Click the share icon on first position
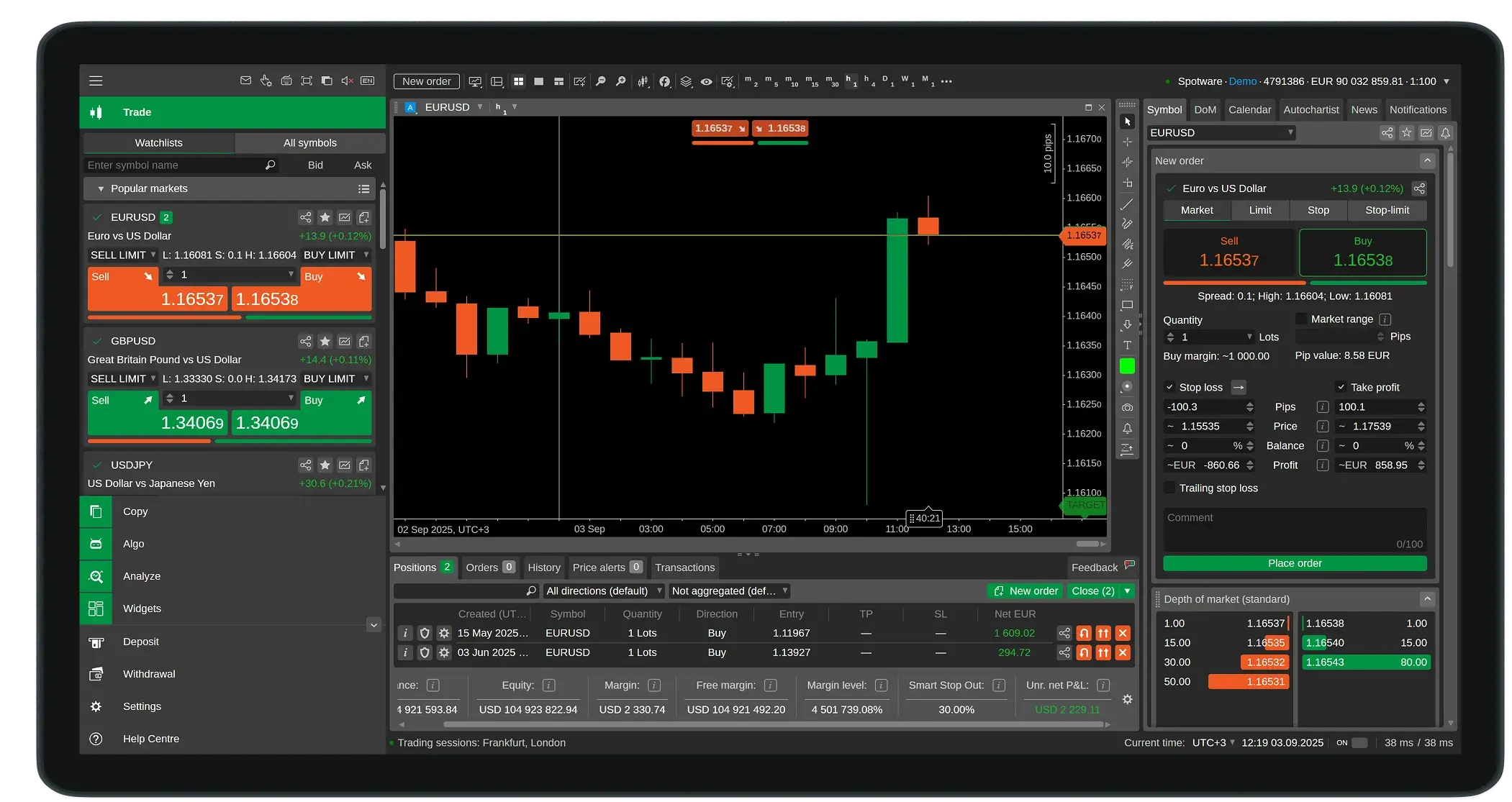The image size is (1512, 802). click(x=1064, y=633)
